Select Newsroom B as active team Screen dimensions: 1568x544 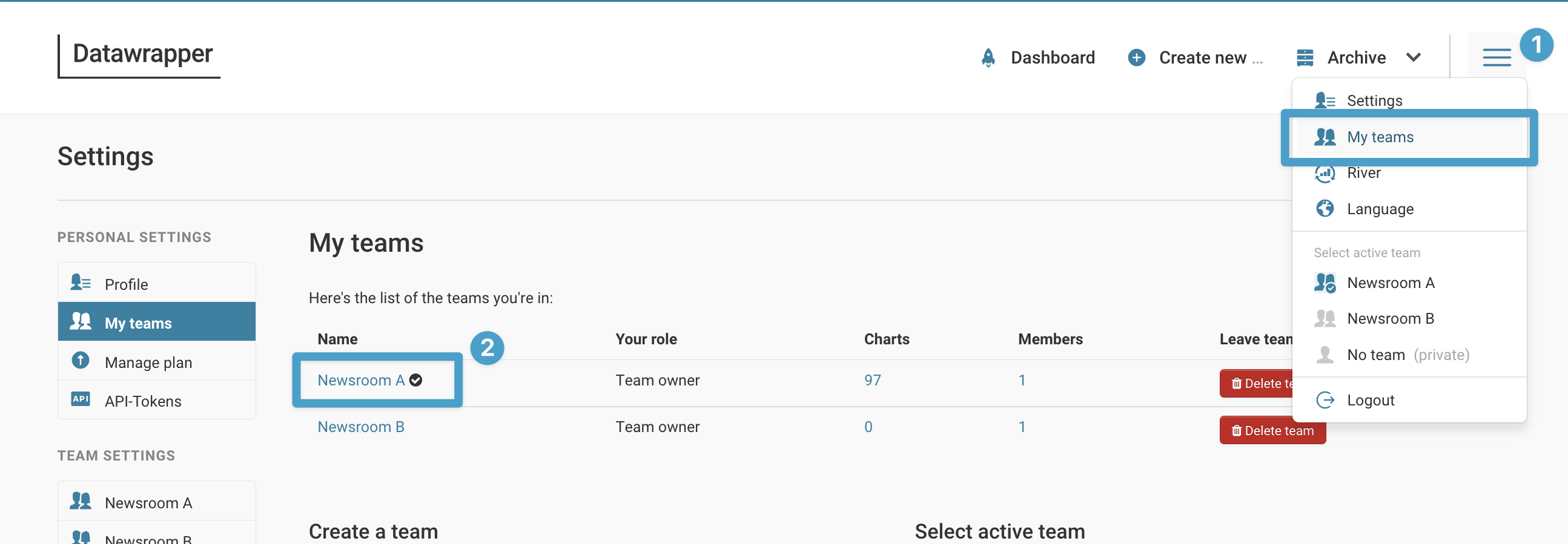1391,318
